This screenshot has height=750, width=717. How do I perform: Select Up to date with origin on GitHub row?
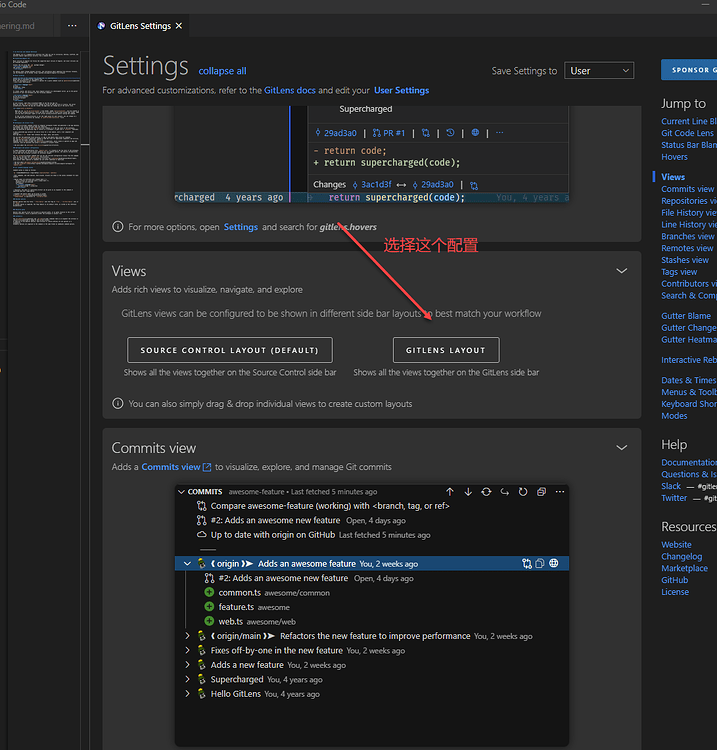tap(372, 535)
